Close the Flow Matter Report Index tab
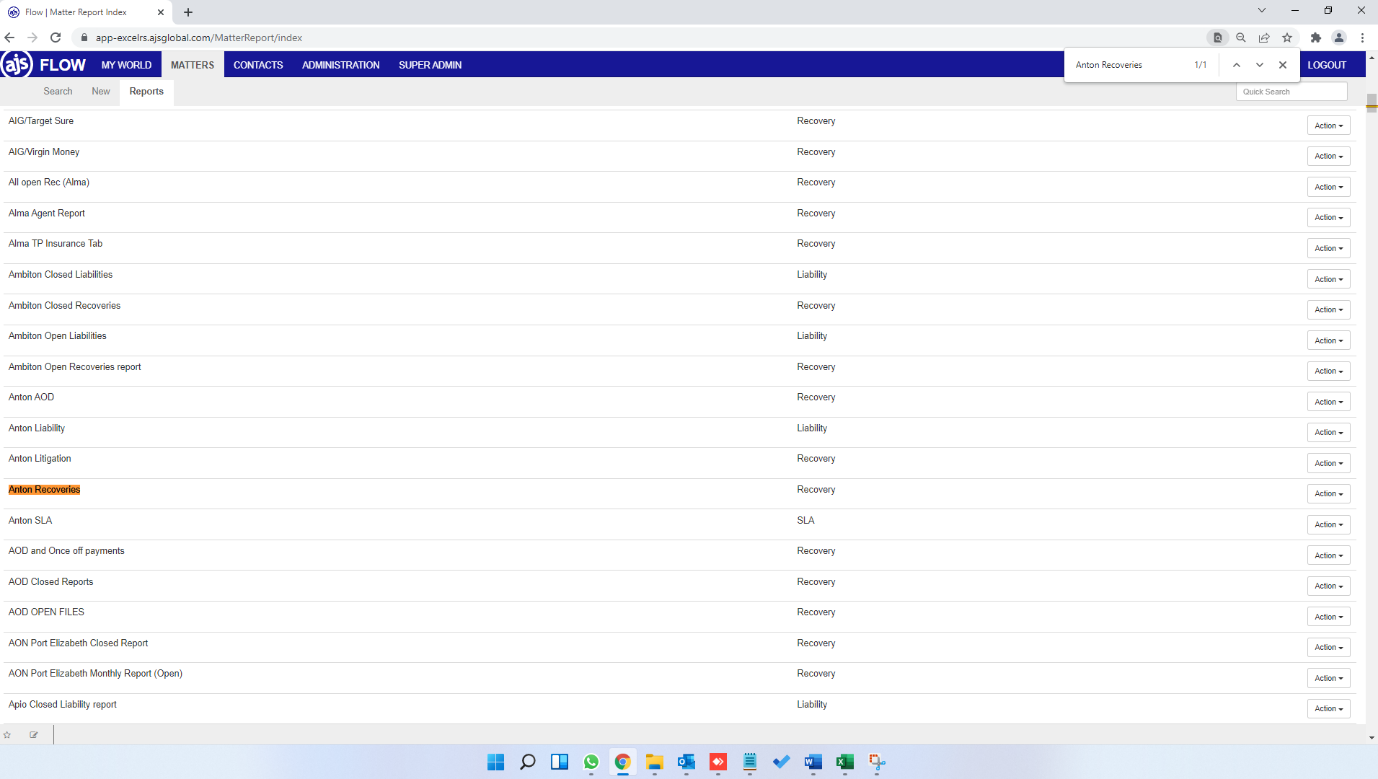 pyautogui.click(x=161, y=12)
